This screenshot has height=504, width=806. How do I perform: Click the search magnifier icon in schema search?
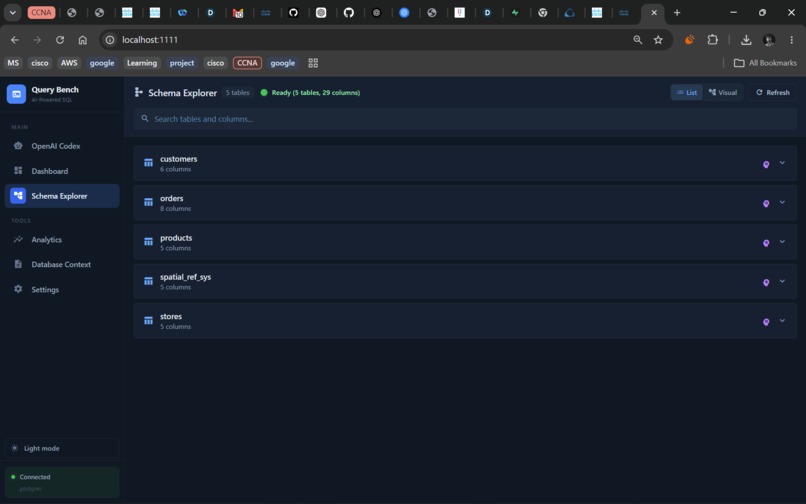[x=145, y=119]
